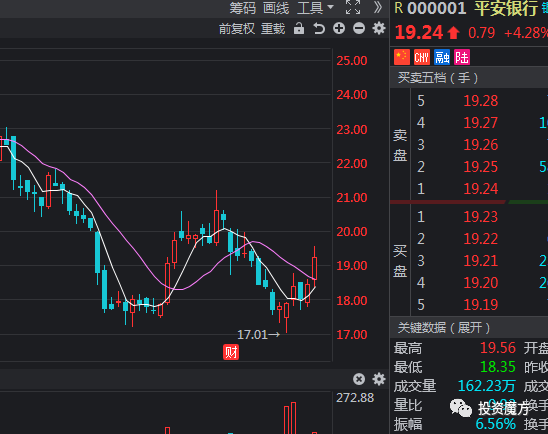
Task: Close the volume indicator sub-panel
Action: point(359,379)
